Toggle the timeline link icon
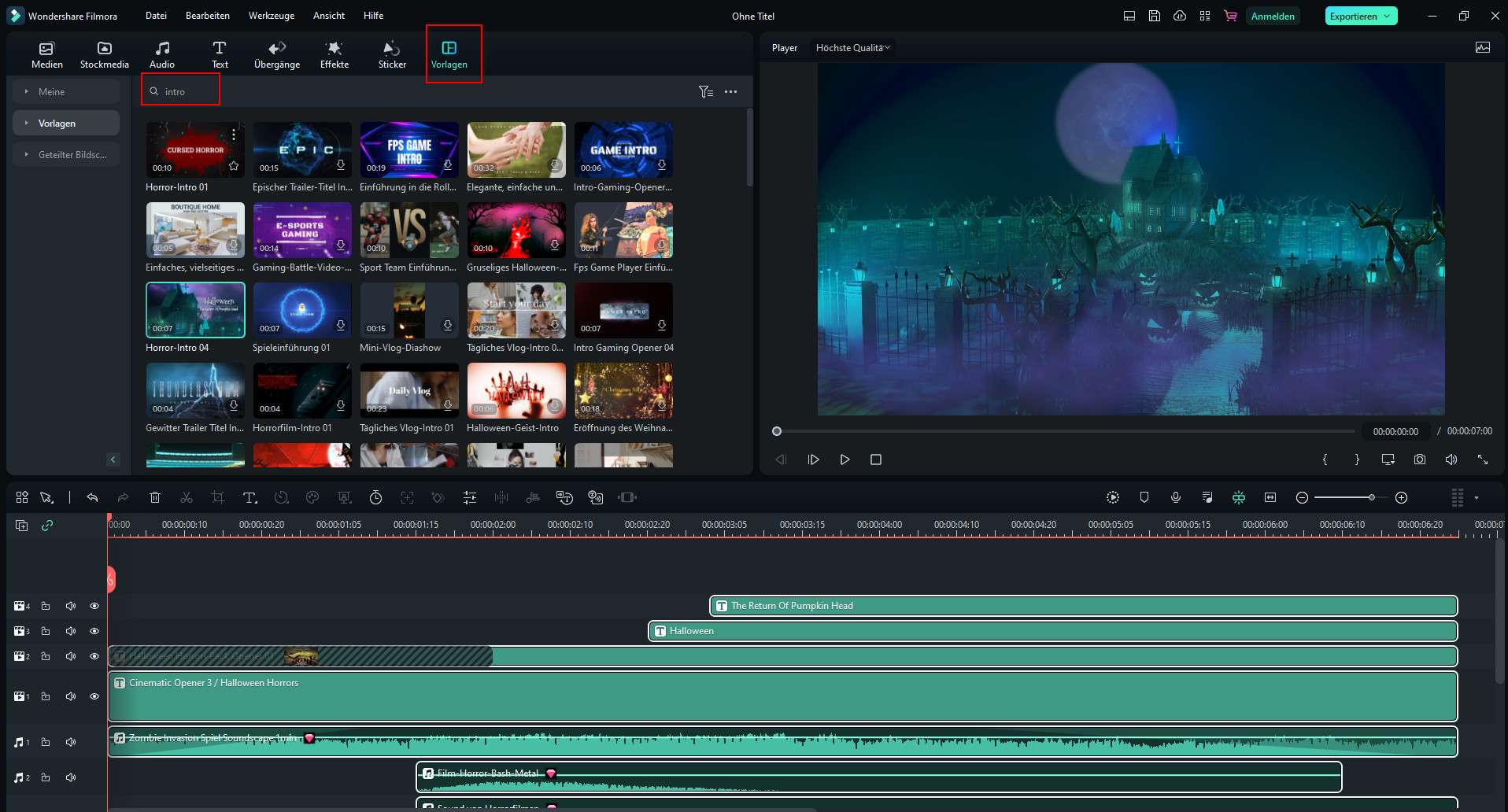The image size is (1508, 812). point(47,525)
